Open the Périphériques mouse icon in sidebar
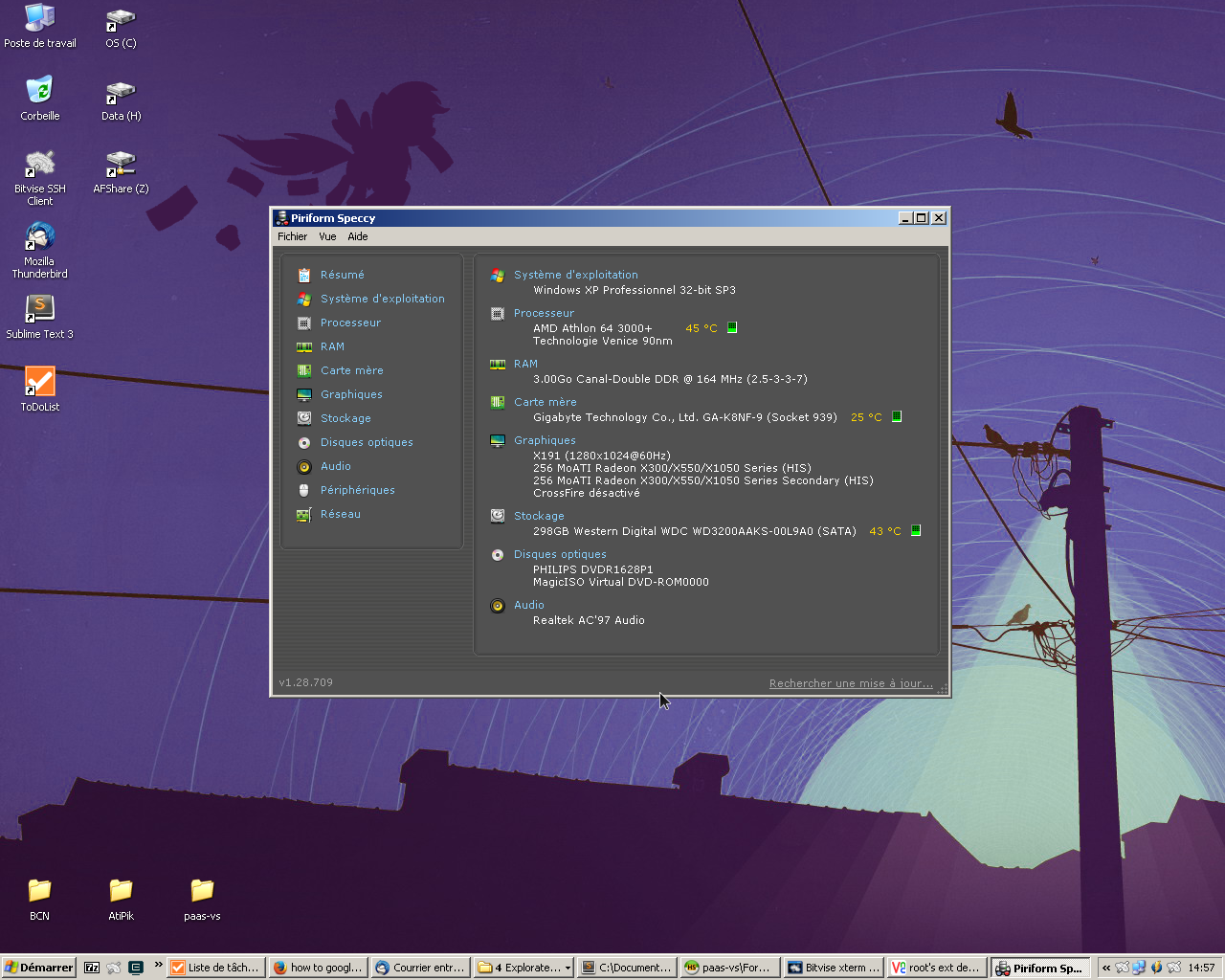The height and width of the screenshot is (980, 1225). point(304,491)
